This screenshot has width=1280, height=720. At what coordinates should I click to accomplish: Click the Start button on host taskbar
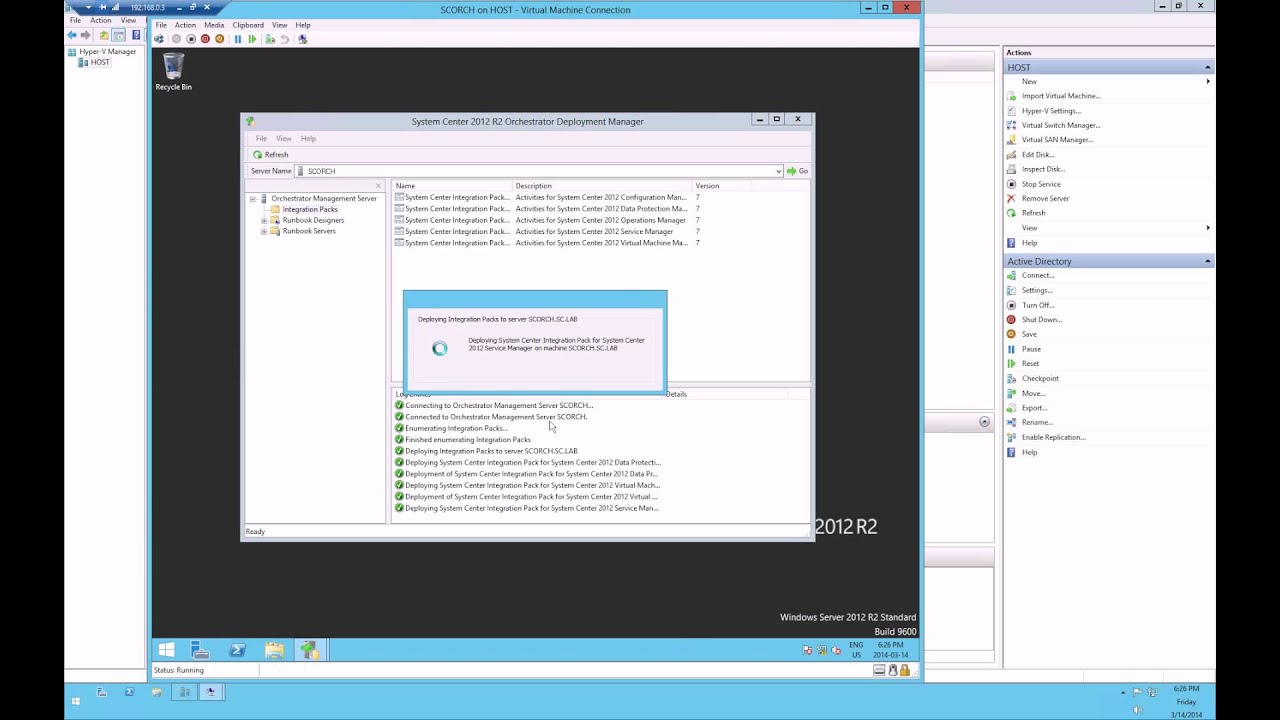coord(75,701)
